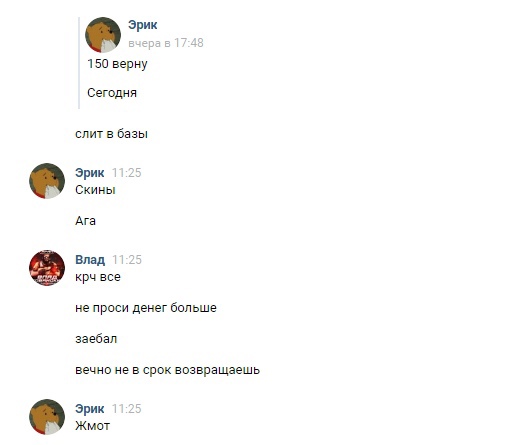The image size is (511, 445).
Task: Open Эрик's avatar beside Жмот message
Action: click(x=47, y=417)
